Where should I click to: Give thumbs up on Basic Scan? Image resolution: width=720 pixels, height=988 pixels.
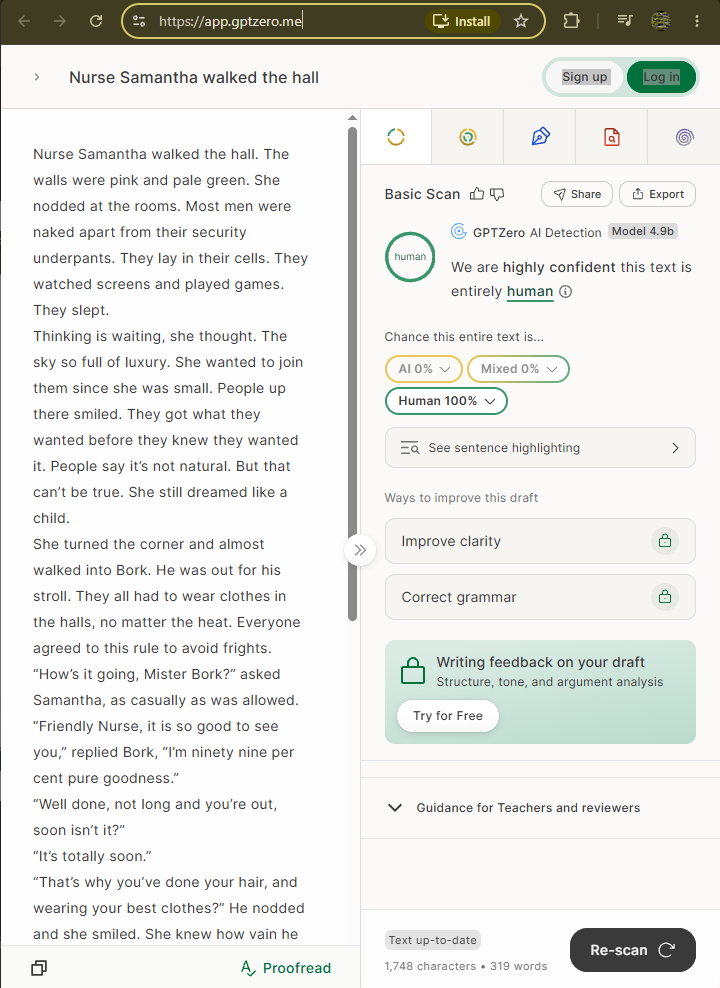(477, 194)
